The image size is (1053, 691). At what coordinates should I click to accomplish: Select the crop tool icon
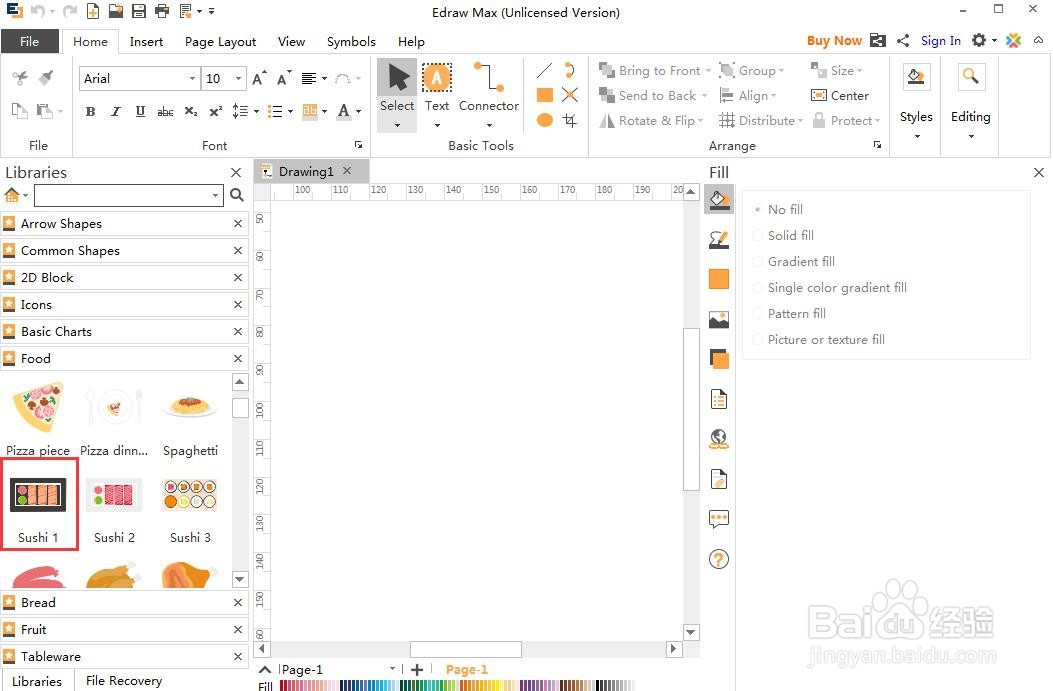(x=569, y=120)
